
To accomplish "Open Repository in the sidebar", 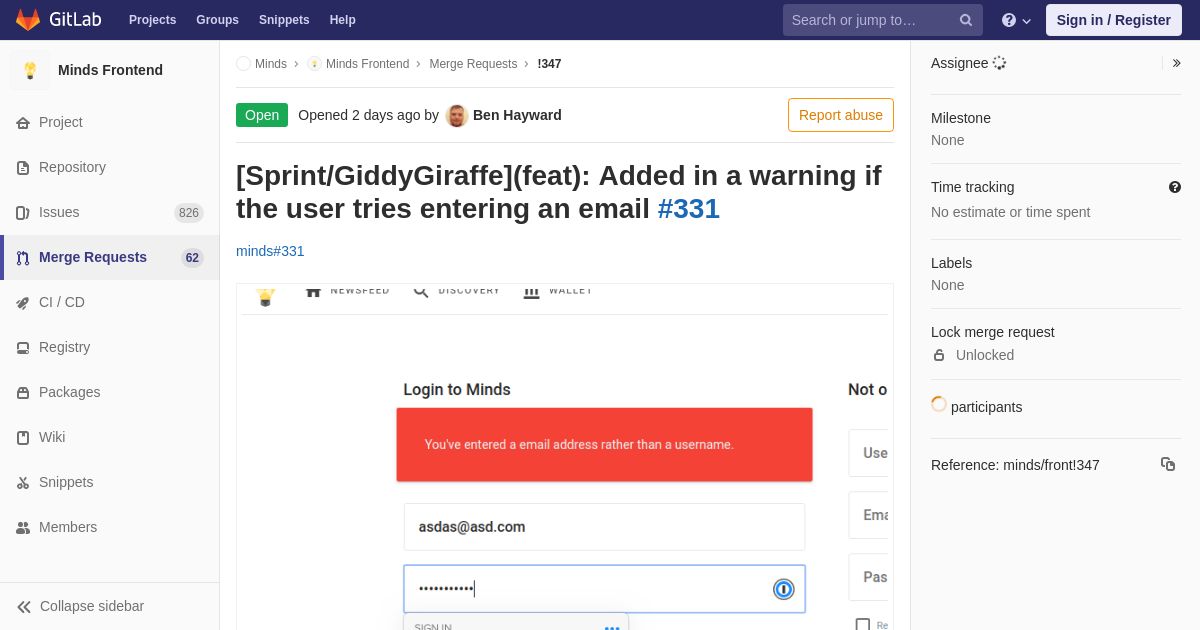I will tap(72, 167).
